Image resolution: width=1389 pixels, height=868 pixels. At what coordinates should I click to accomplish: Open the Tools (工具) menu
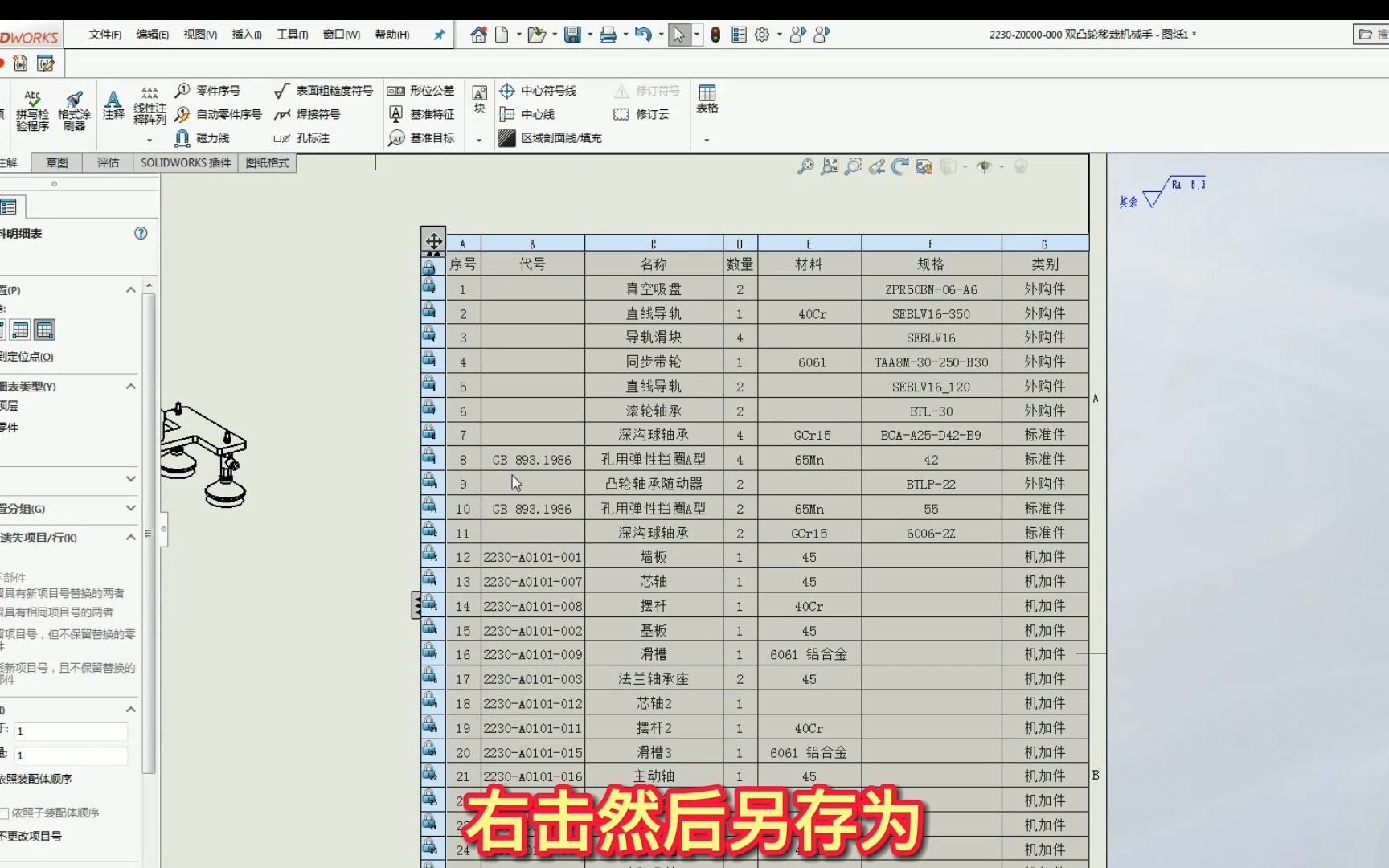[x=293, y=35]
